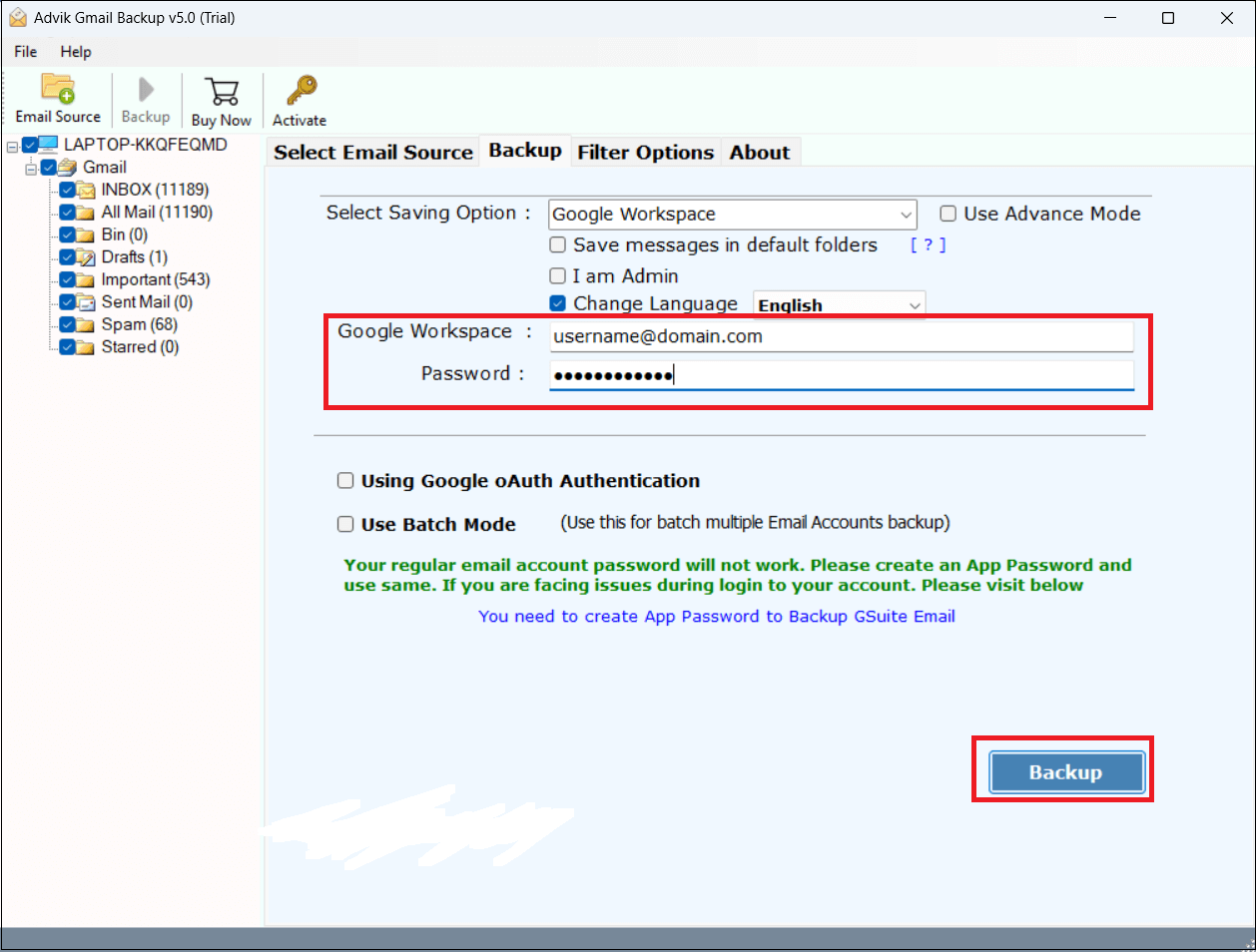The height and width of the screenshot is (952, 1256).
Task: Click the blue Backup button
Action: tap(1066, 772)
